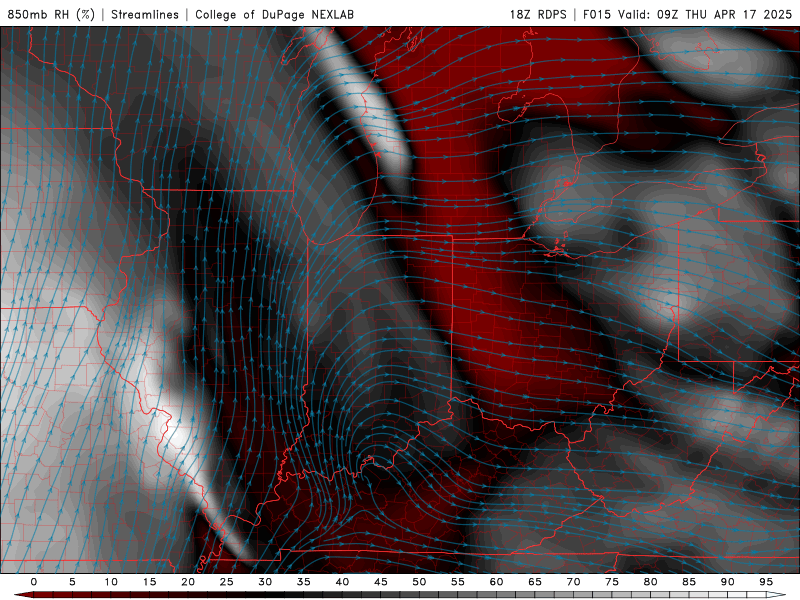Screen dimensions: 800x600
Task: Click the "850mb RH (%)" title text
Action: tap(51, 14)
